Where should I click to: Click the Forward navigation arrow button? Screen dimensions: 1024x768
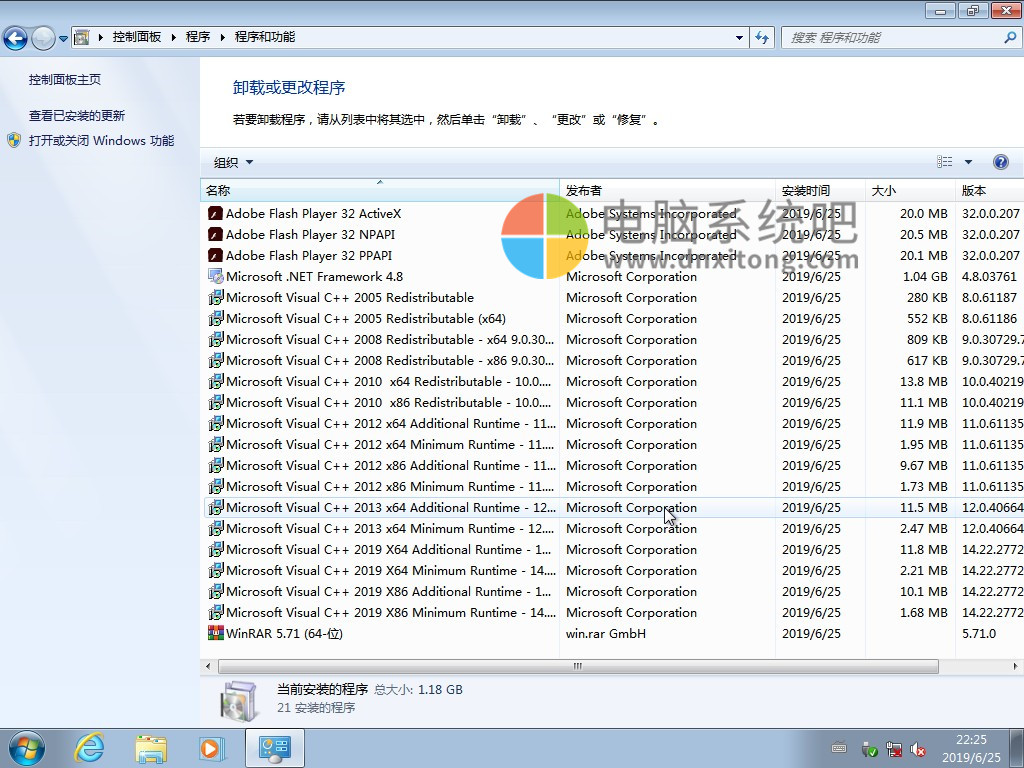pos(43,38)
